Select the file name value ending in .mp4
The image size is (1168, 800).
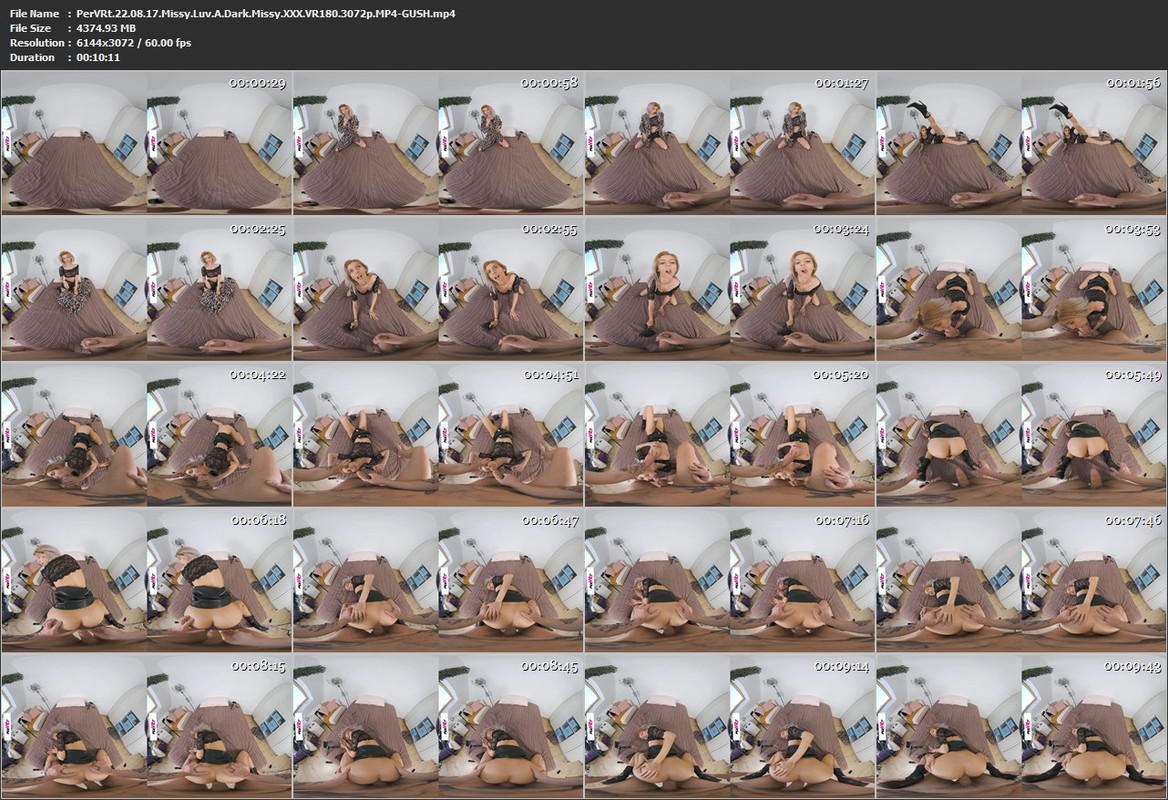pyautogui.click(x=266, y=13)
